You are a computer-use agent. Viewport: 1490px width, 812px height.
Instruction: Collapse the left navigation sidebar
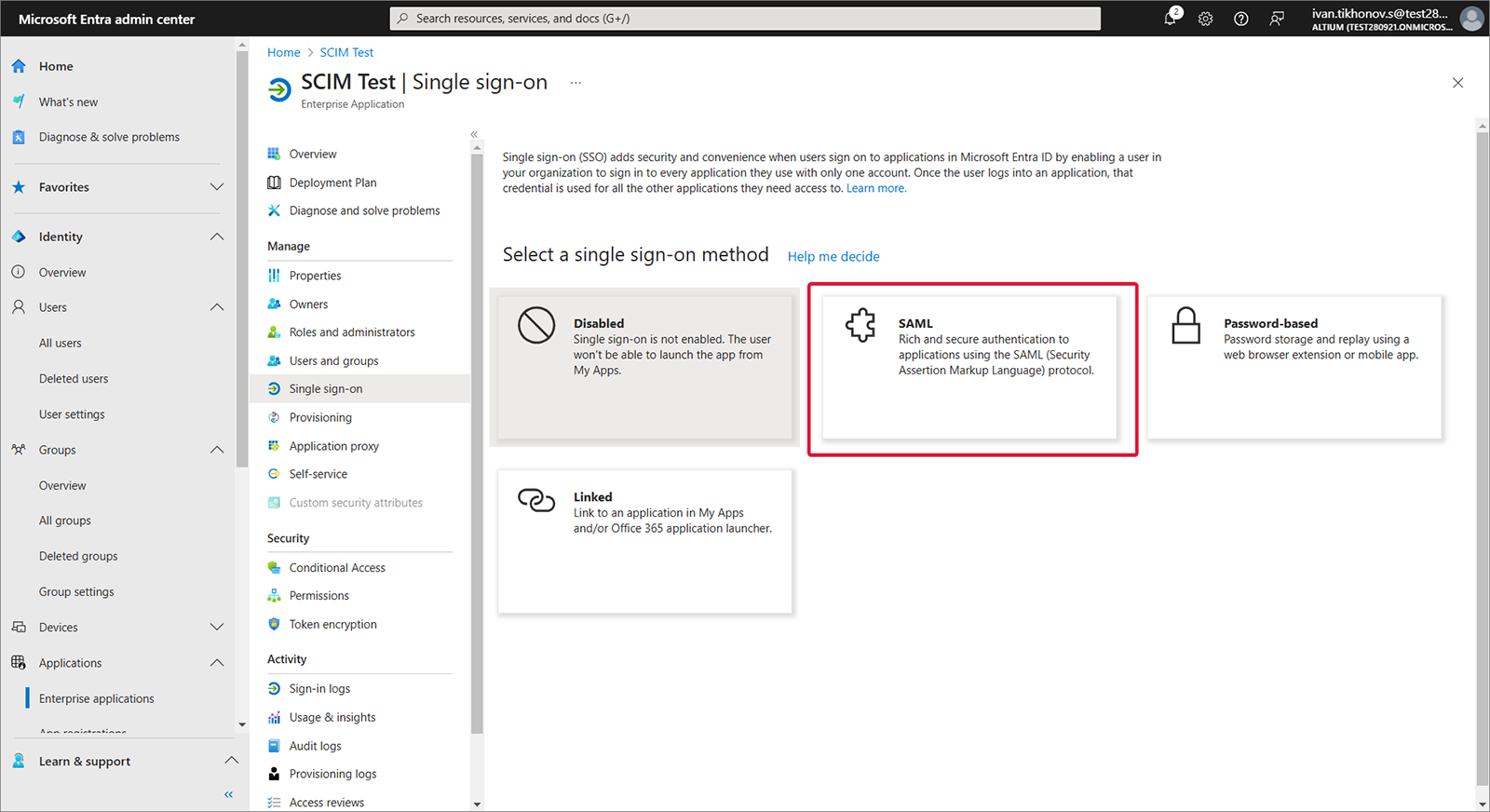[228, 794]
